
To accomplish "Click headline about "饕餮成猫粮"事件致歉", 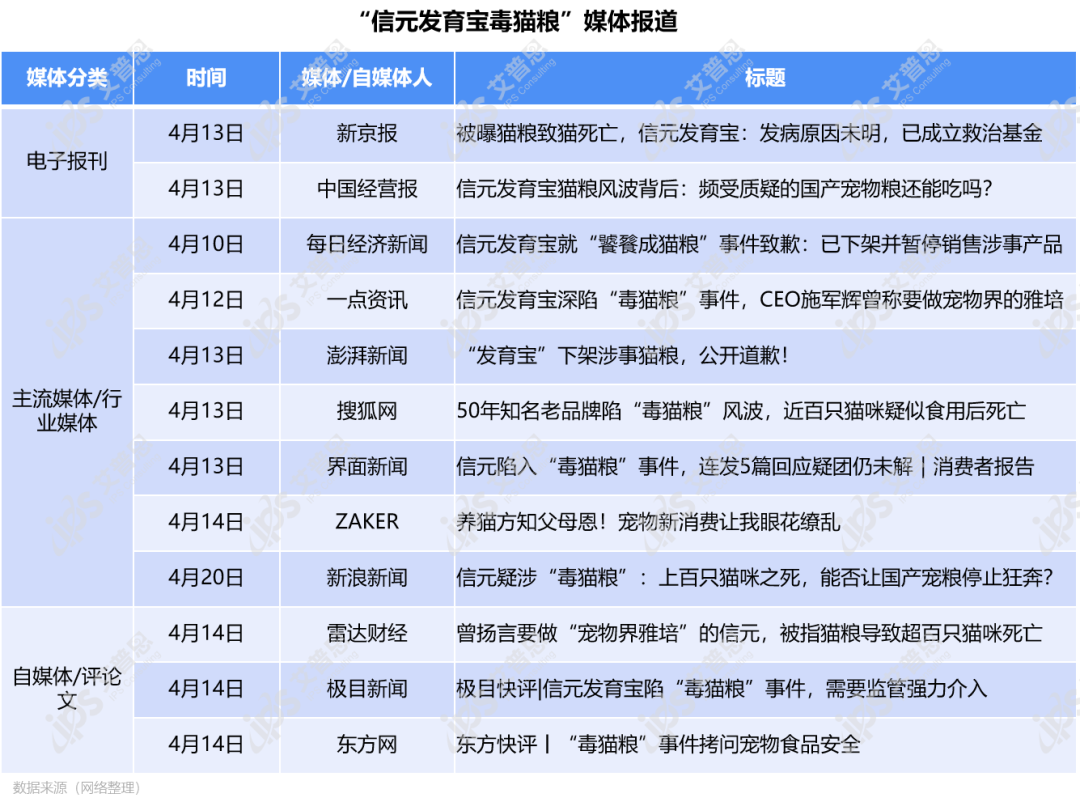I will pos(759,244).
